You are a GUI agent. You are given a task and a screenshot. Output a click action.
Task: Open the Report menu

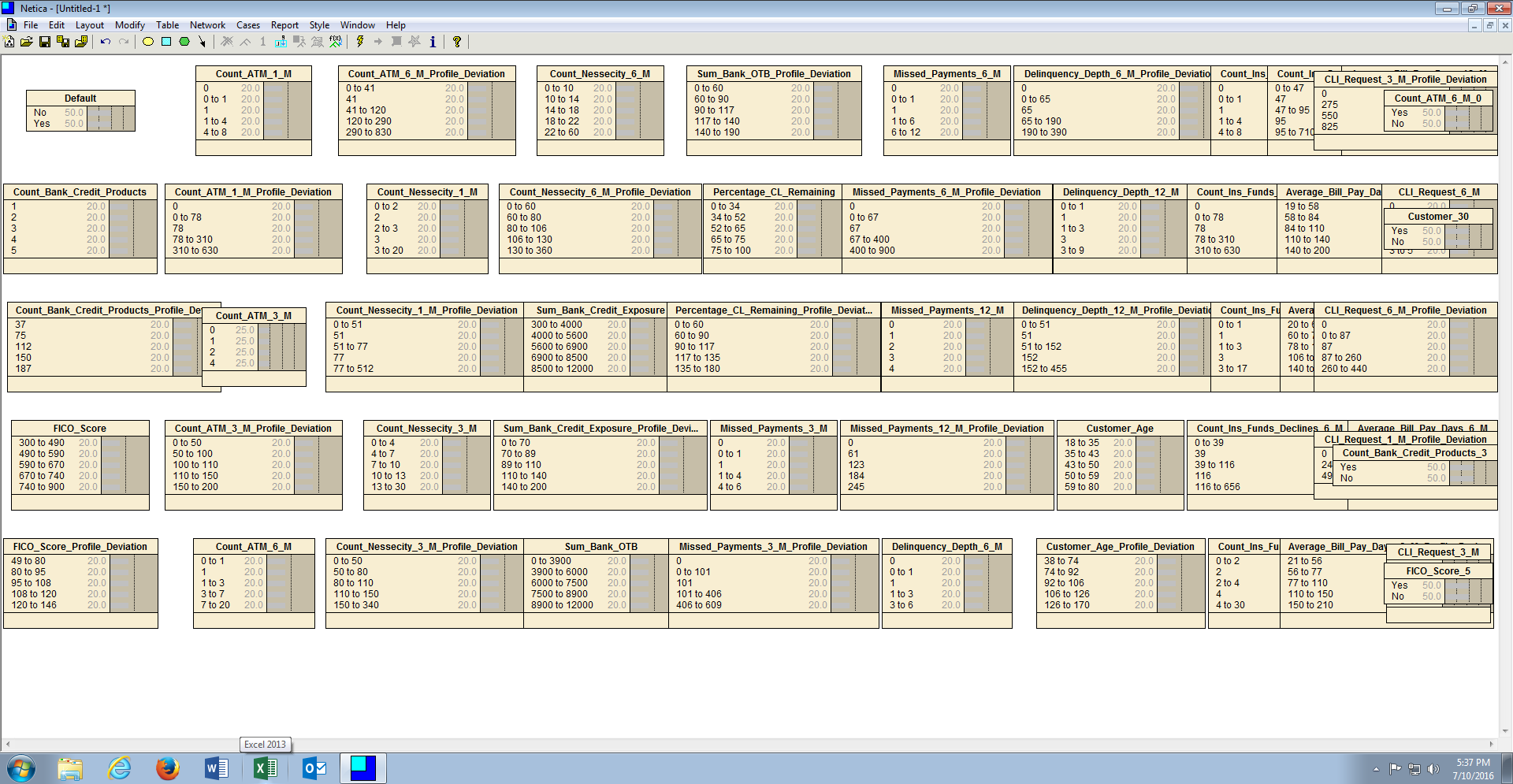284,25
